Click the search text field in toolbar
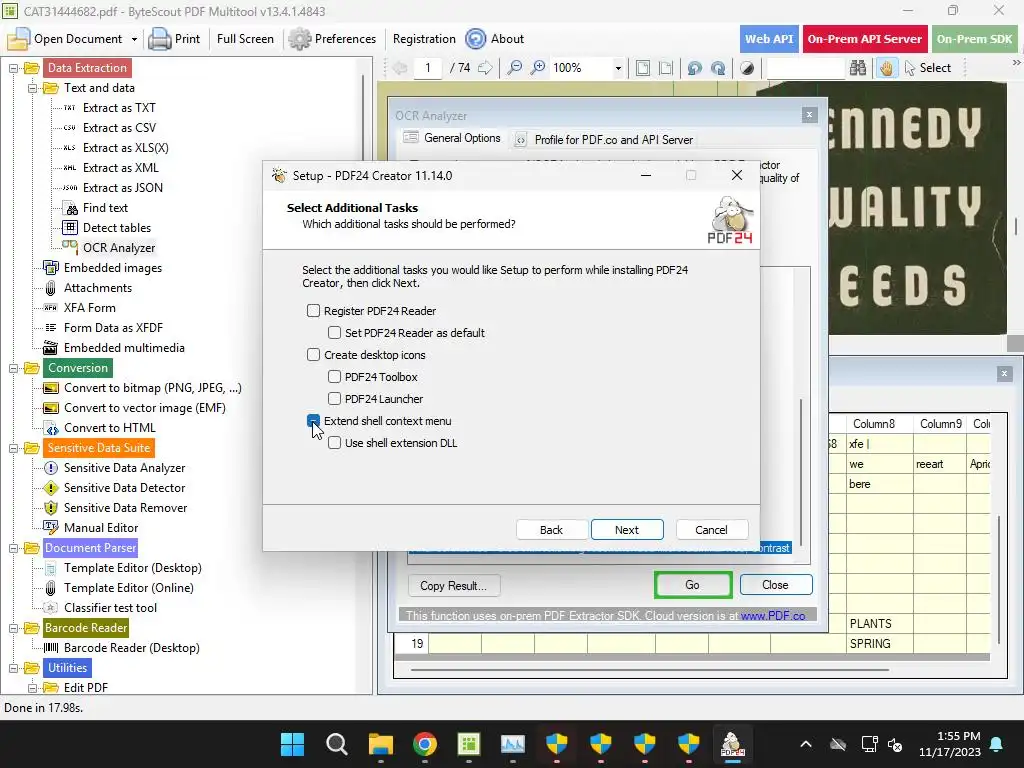 806,68
